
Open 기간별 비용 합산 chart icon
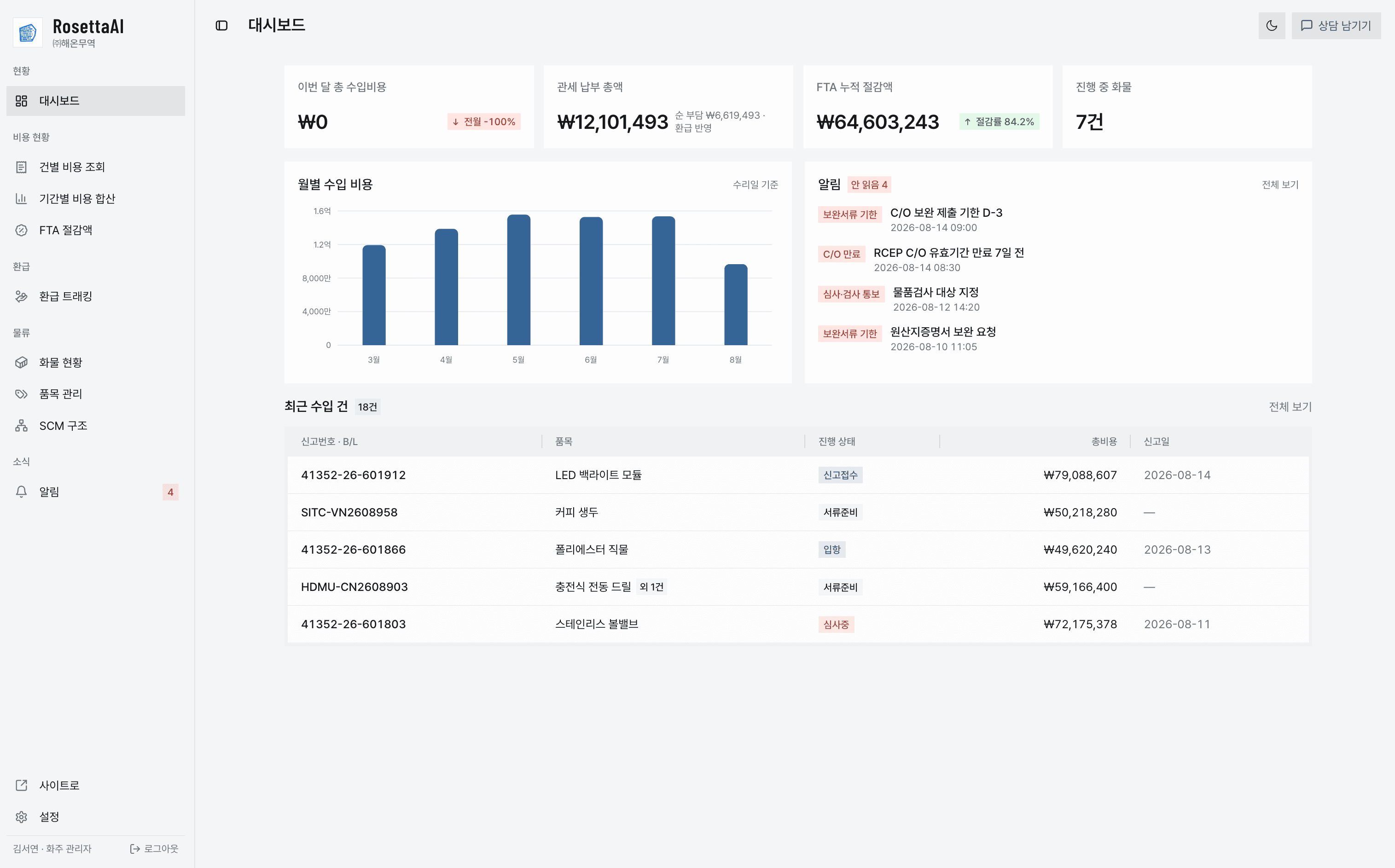(x=21, y=199)
